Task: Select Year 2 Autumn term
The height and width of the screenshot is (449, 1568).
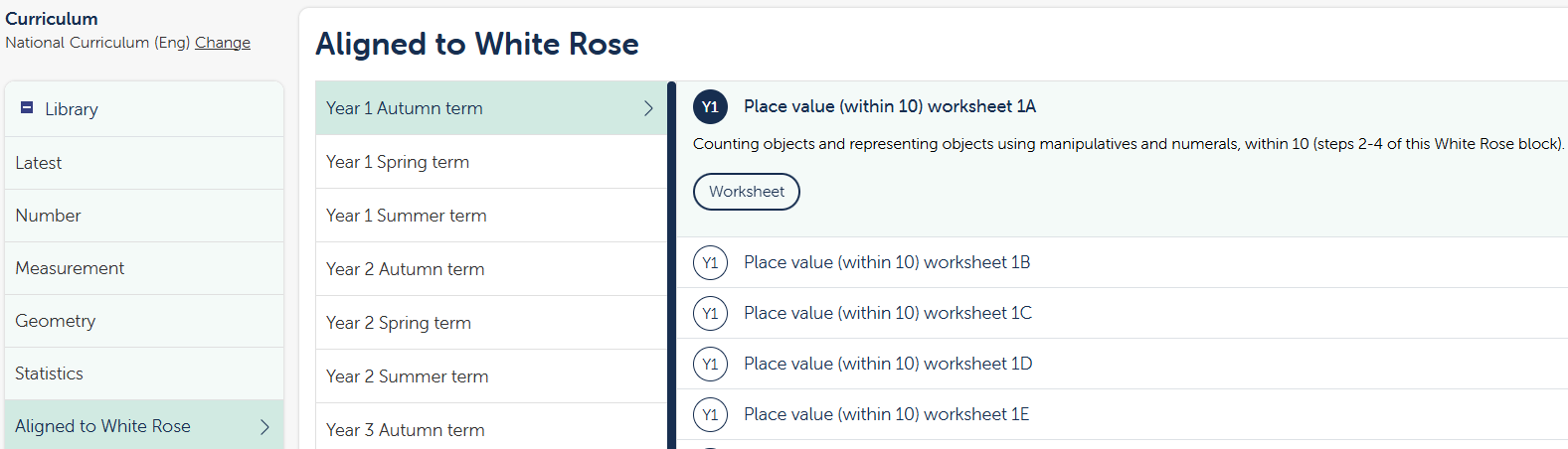Action: (491, 269)
